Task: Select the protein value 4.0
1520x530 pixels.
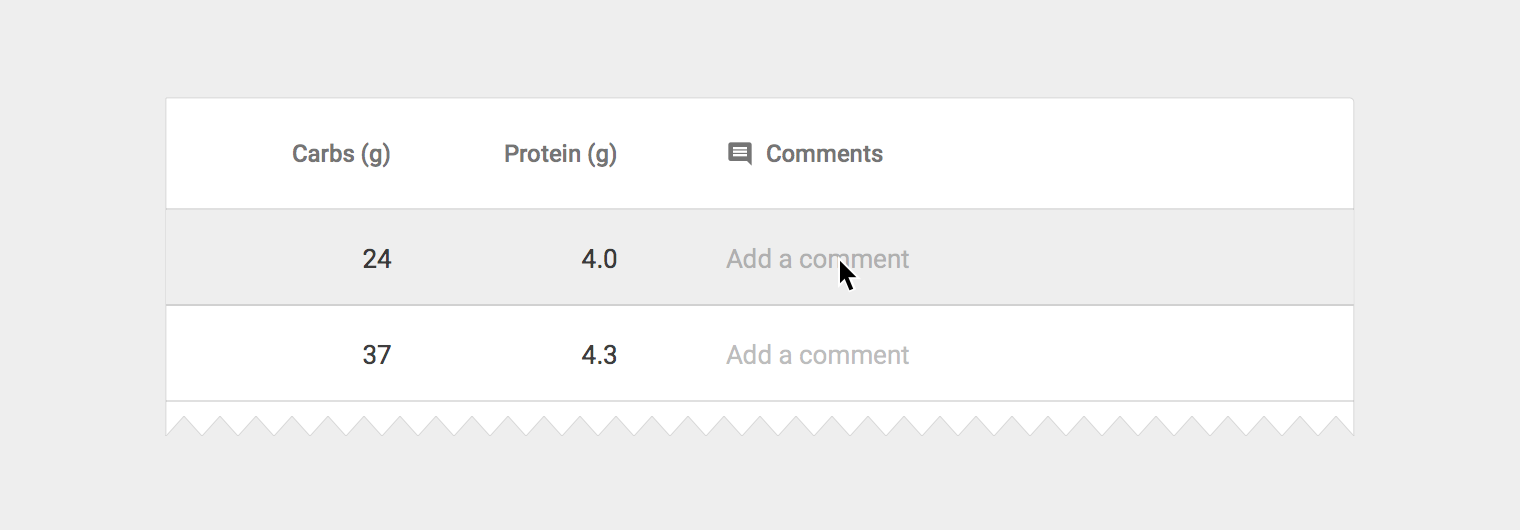Action: pos(599,259)
